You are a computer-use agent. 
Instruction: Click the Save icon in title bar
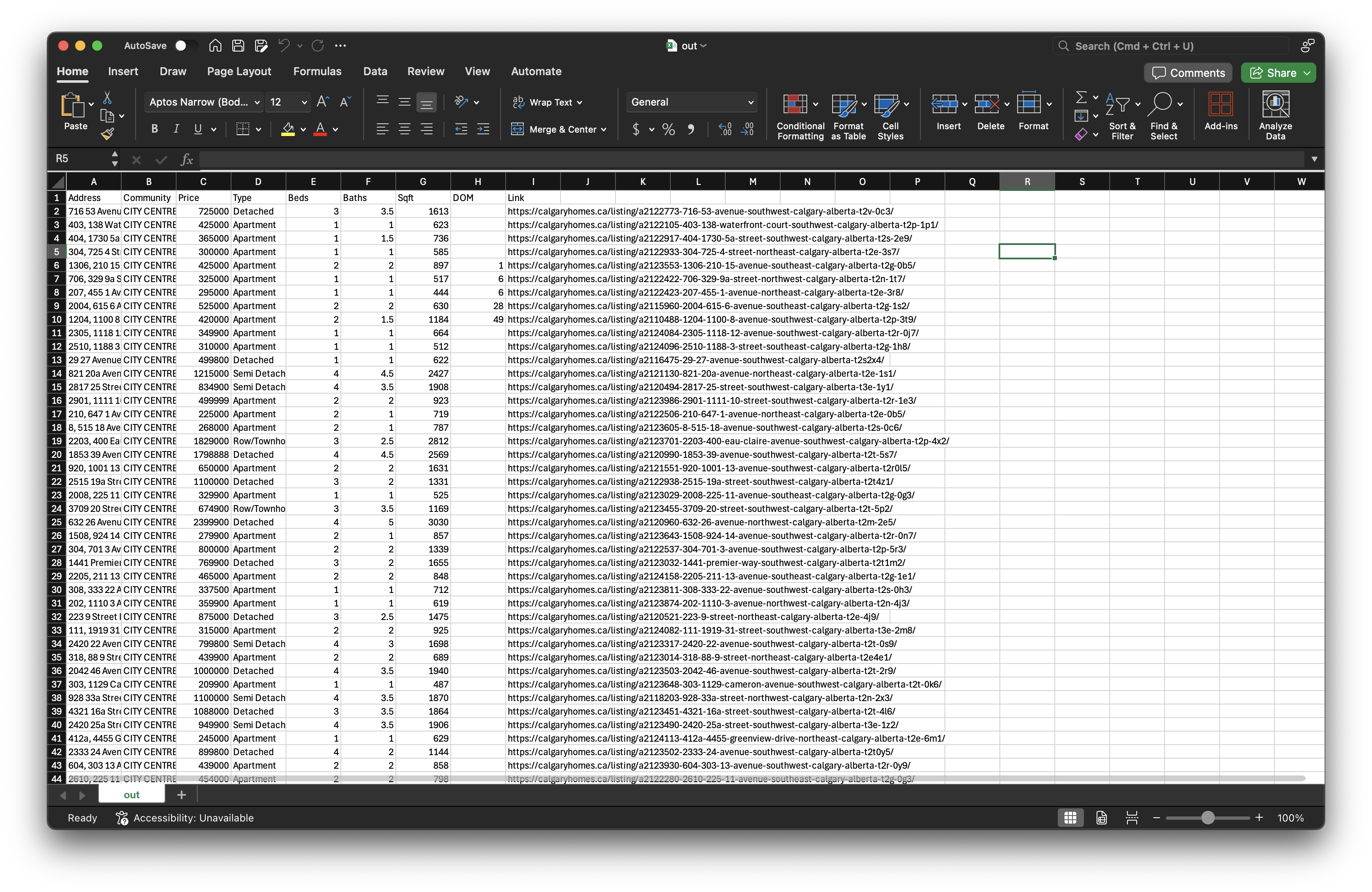(x=238, y=46)
